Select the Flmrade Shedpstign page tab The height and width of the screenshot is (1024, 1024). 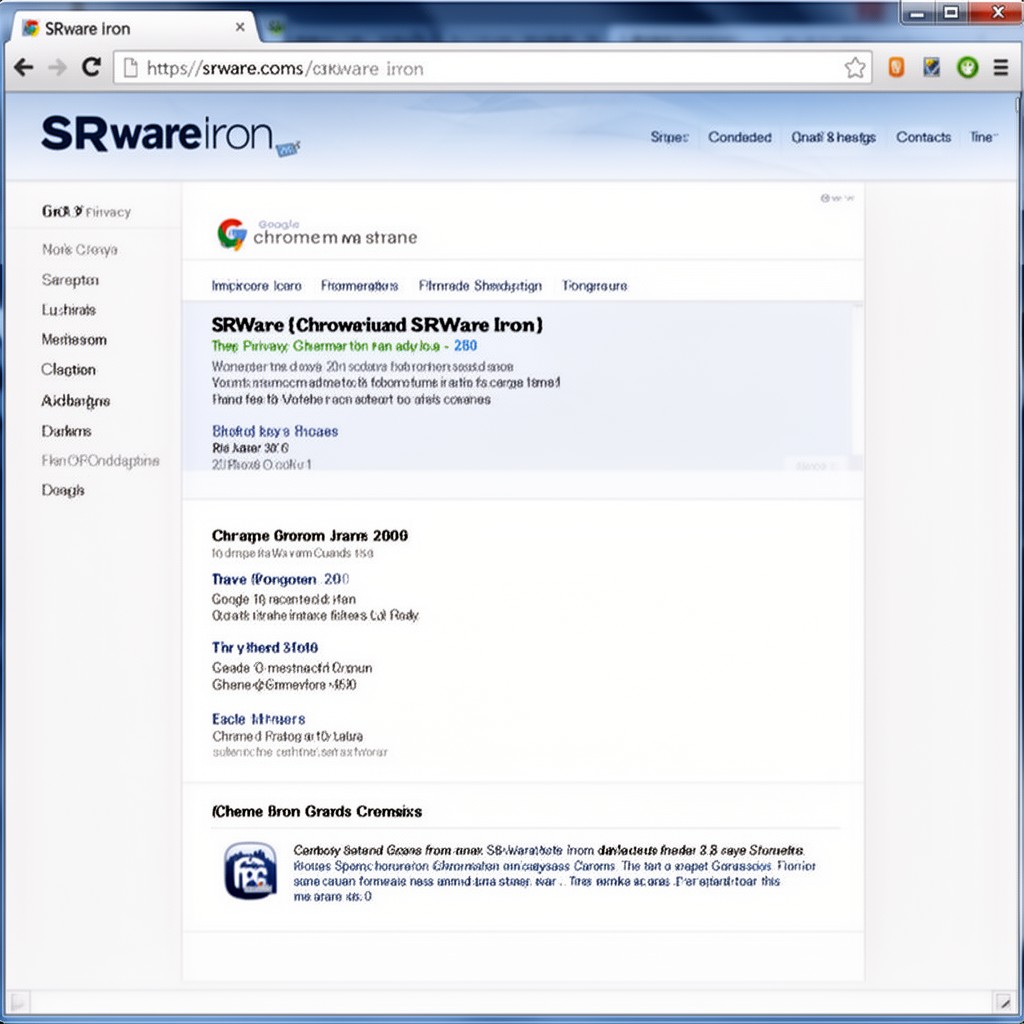click(480, 286)
